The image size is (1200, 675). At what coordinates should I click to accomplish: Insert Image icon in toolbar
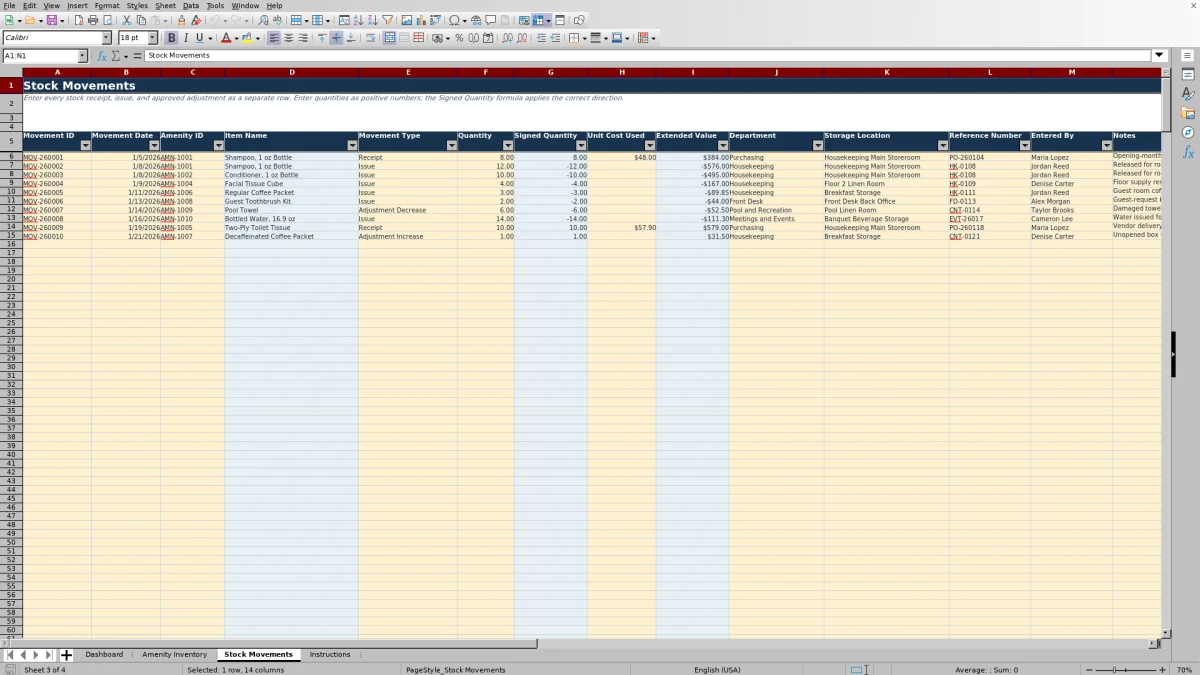406,20
